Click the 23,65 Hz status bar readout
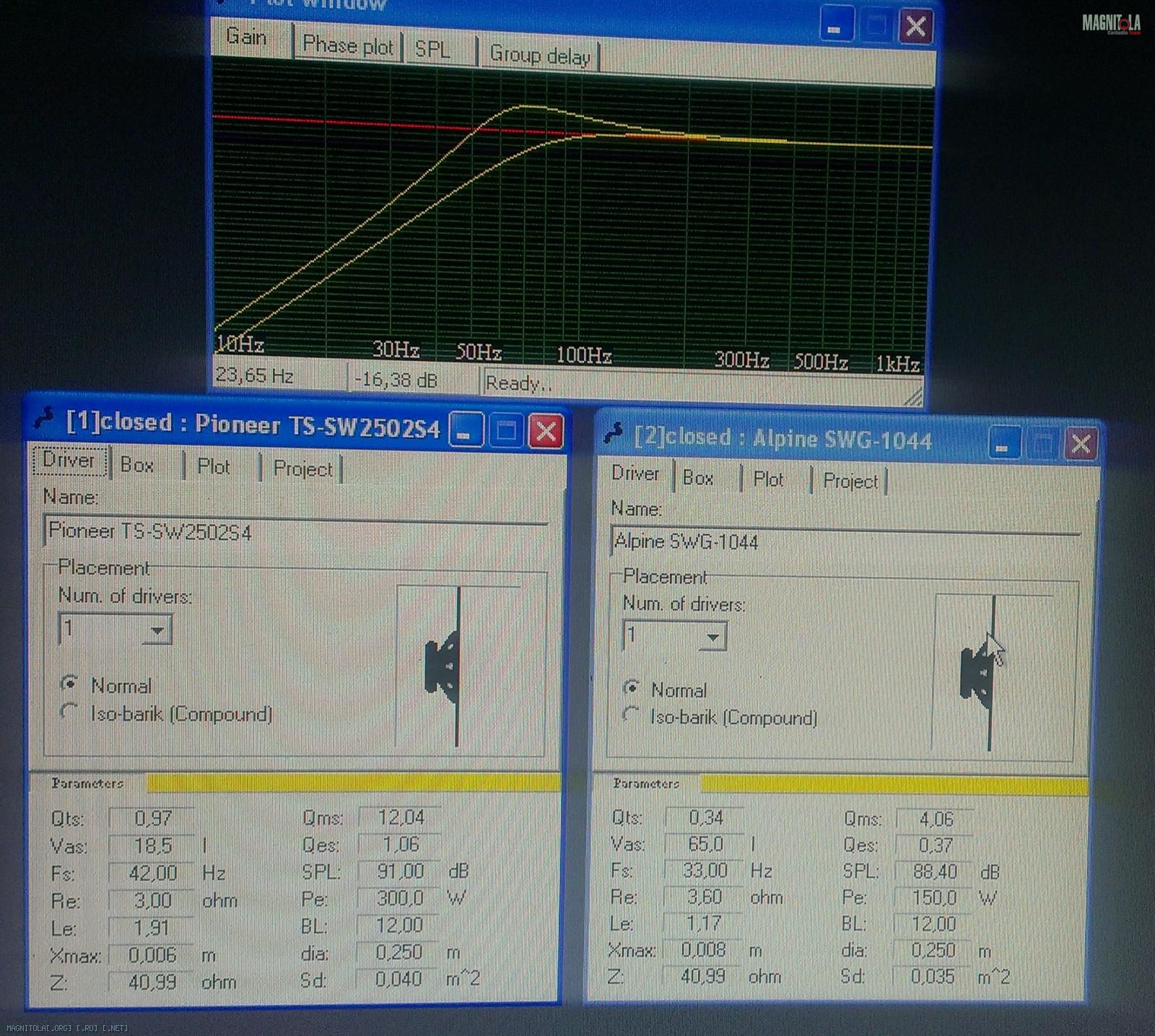The width and height of the screenshot is (1155, 1036). pyautogui.click(x=279, y=375)
